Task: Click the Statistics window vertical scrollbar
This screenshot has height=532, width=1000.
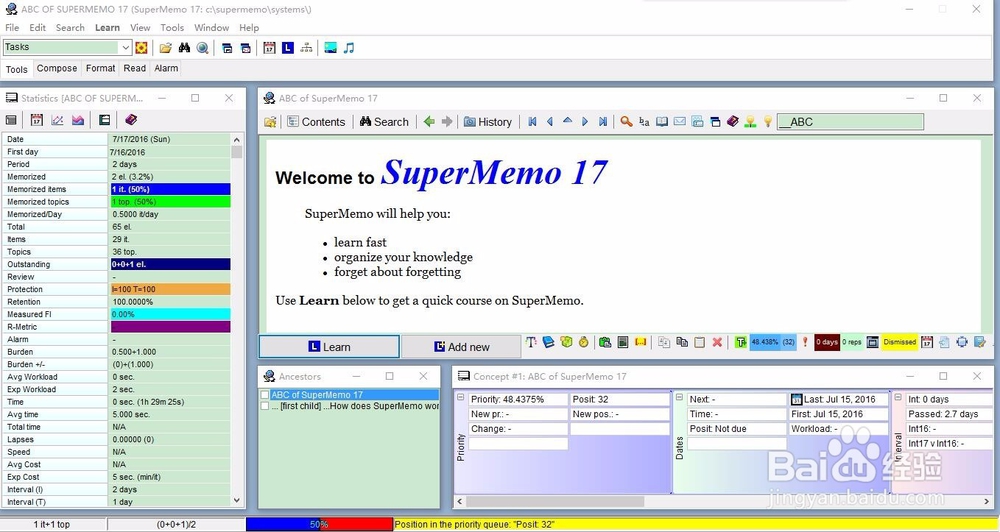Action: (237, 320)
